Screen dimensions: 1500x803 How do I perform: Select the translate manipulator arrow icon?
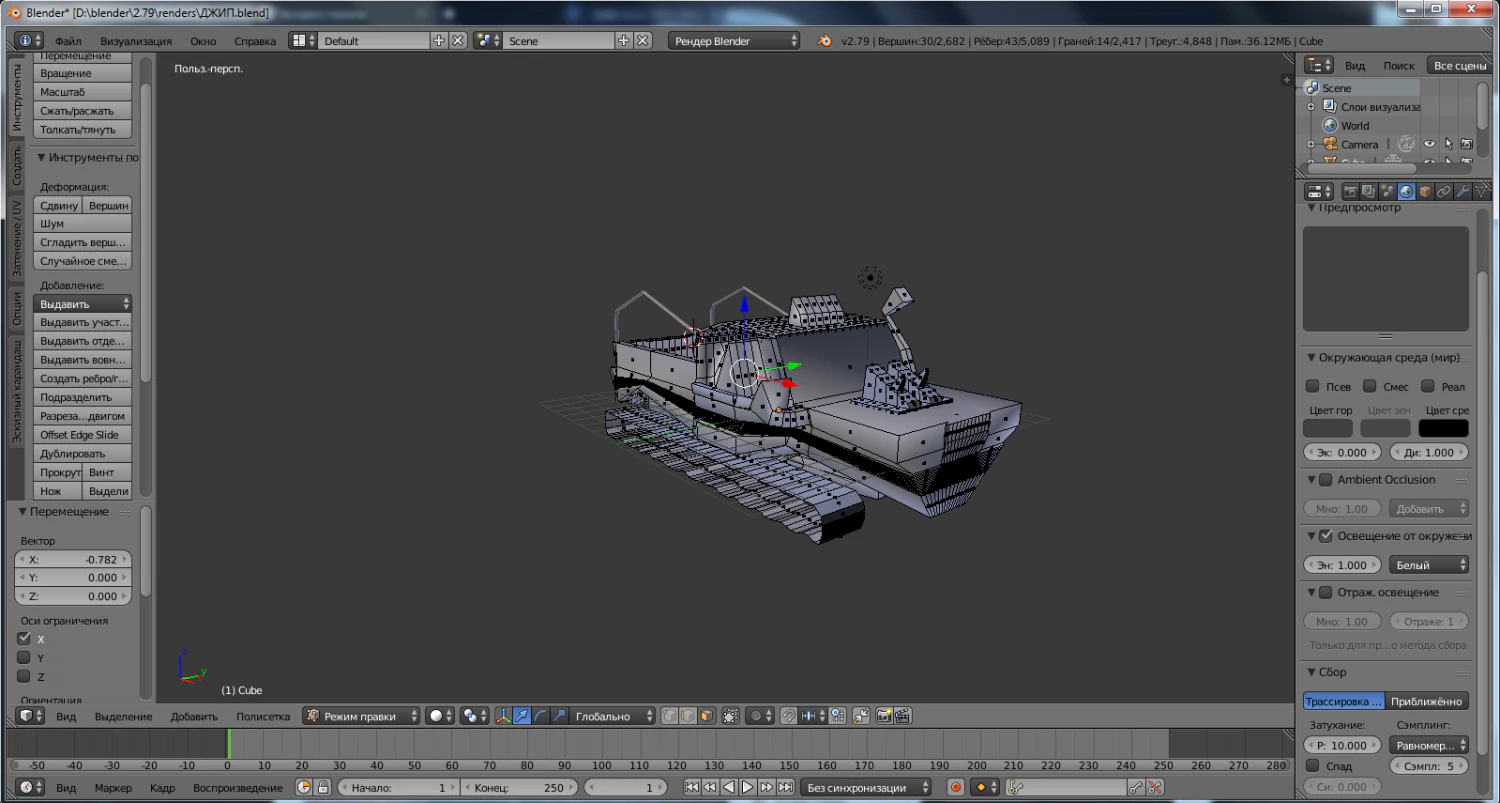pos(522,716)
